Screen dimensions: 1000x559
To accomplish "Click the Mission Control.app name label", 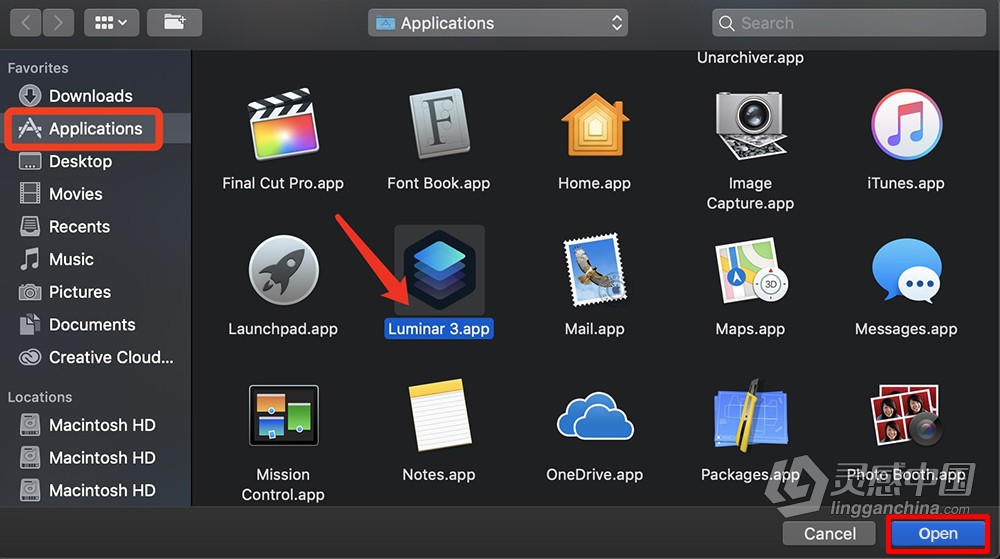I will (x=283, y=484).
